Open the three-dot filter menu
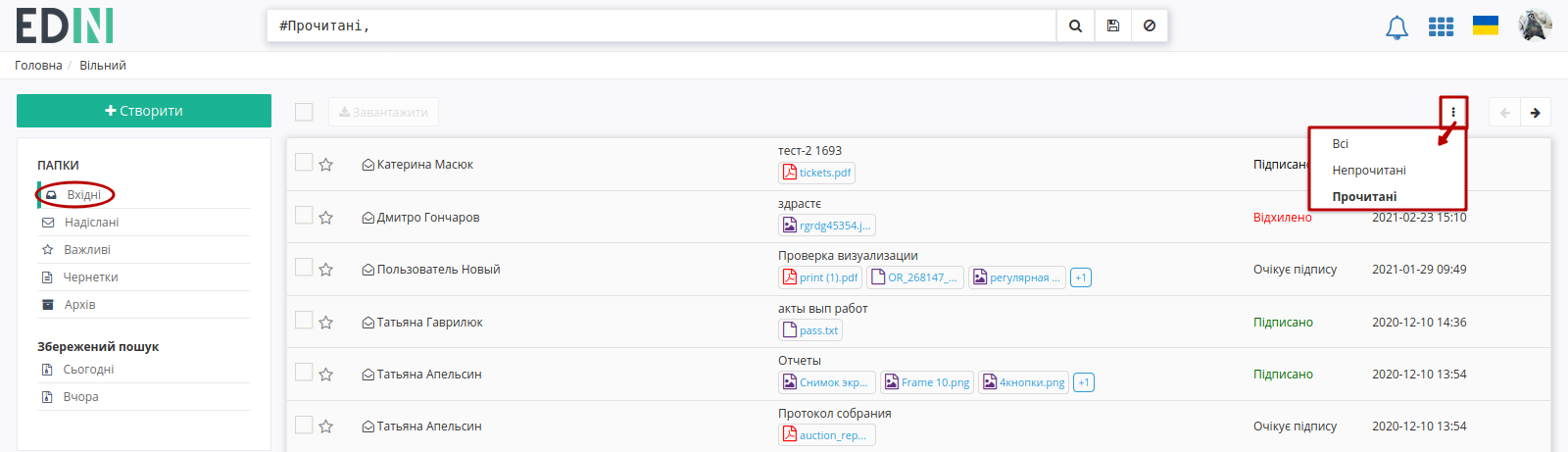1568x452 pixels. pyautogui.click(x=1453, y=112)
